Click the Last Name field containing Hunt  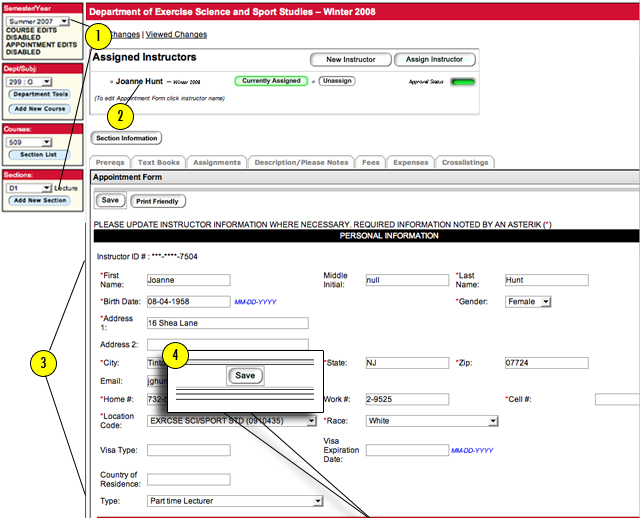pyautogui.click(x=547, y=280)
